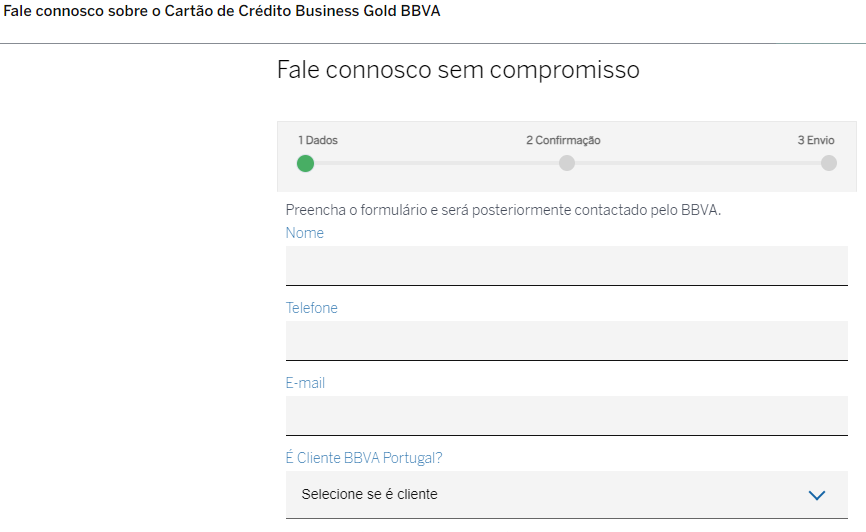866x532 pixels.
Task: Click the "Nome" field label
Action: [x=305, y=233]
